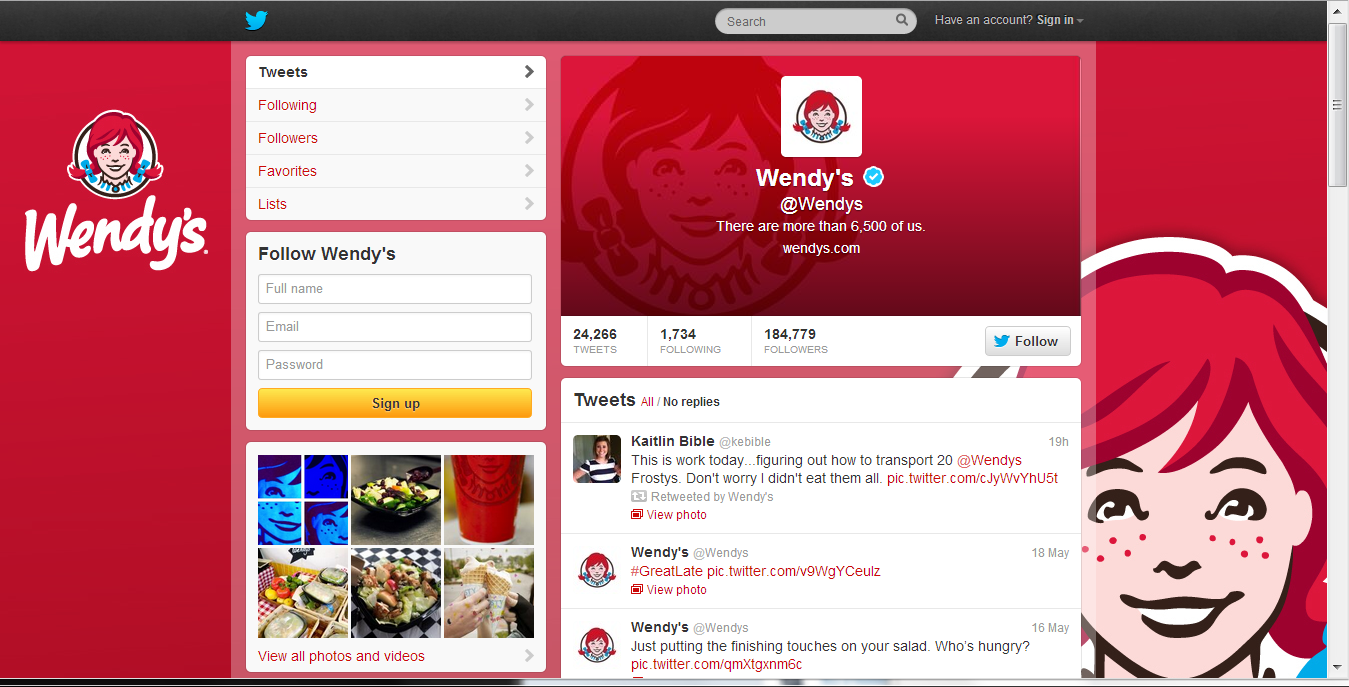The height and width of the screenshot is (687, 1349).
Task: Open the Favorites section
Action: point(396,171)
